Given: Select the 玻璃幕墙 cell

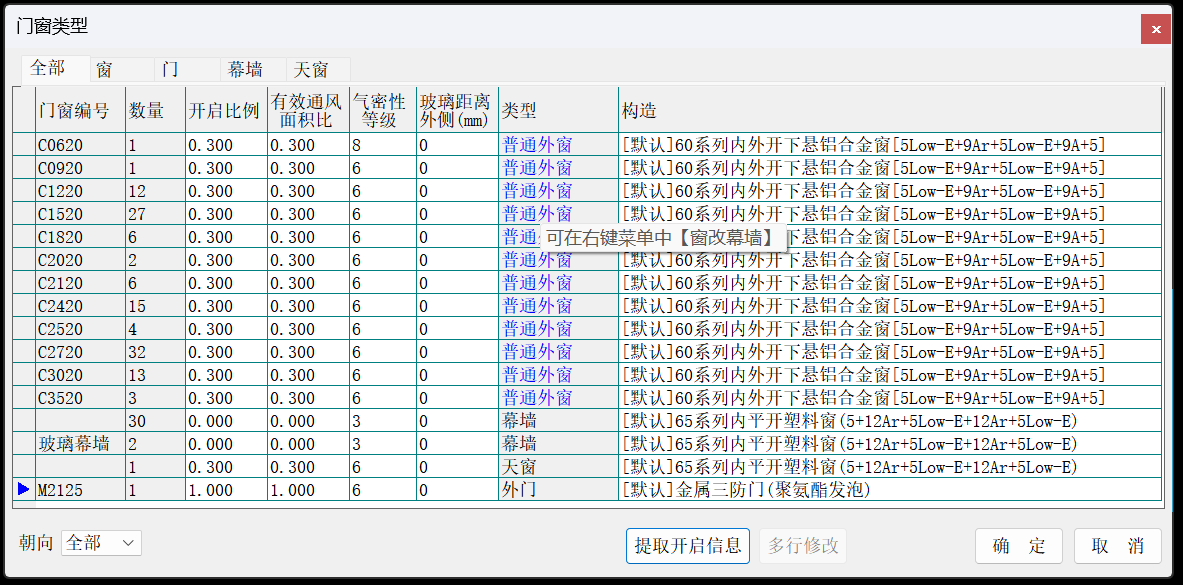Looking at the screenshot, I should tap(80, 444).
